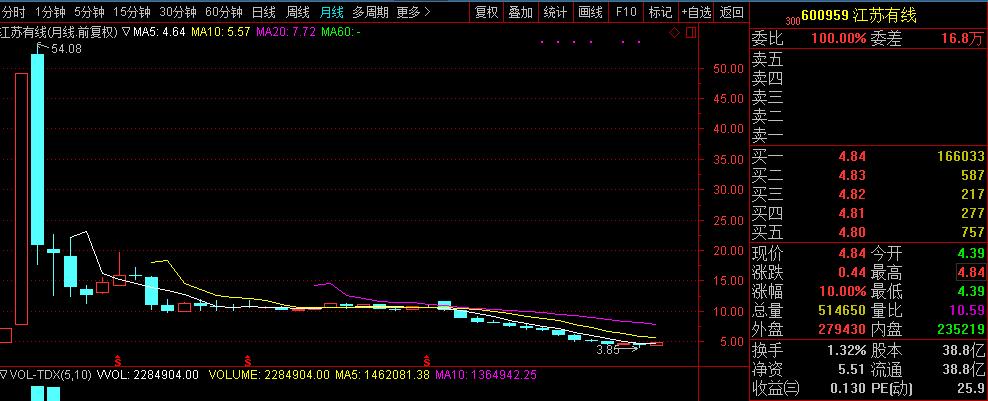This screenshot has width=988, height=401.
Task: Toggle 复权 price adjustment
Action: [x=486, y=12]
